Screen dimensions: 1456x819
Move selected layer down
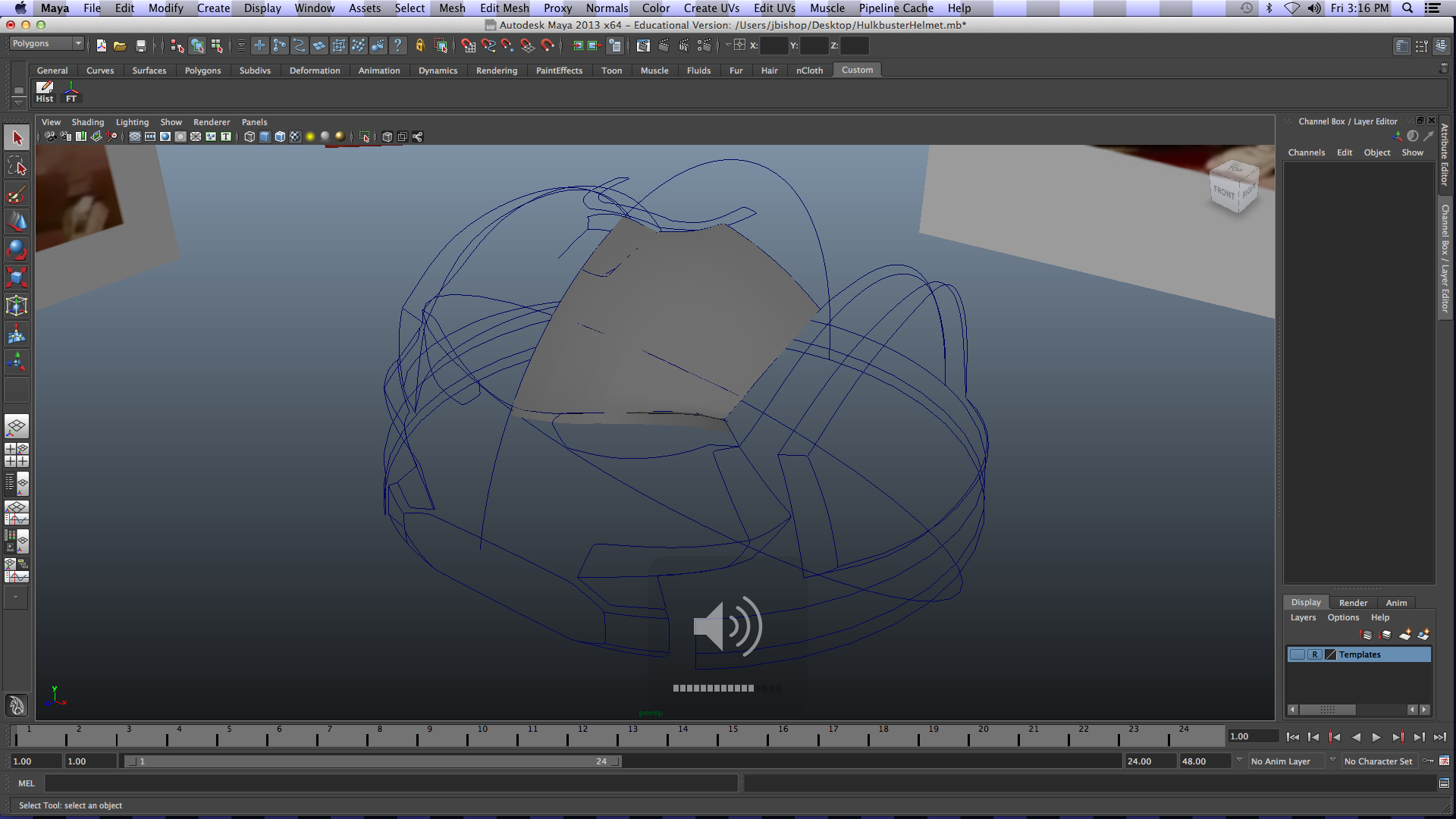(1385, 634)
